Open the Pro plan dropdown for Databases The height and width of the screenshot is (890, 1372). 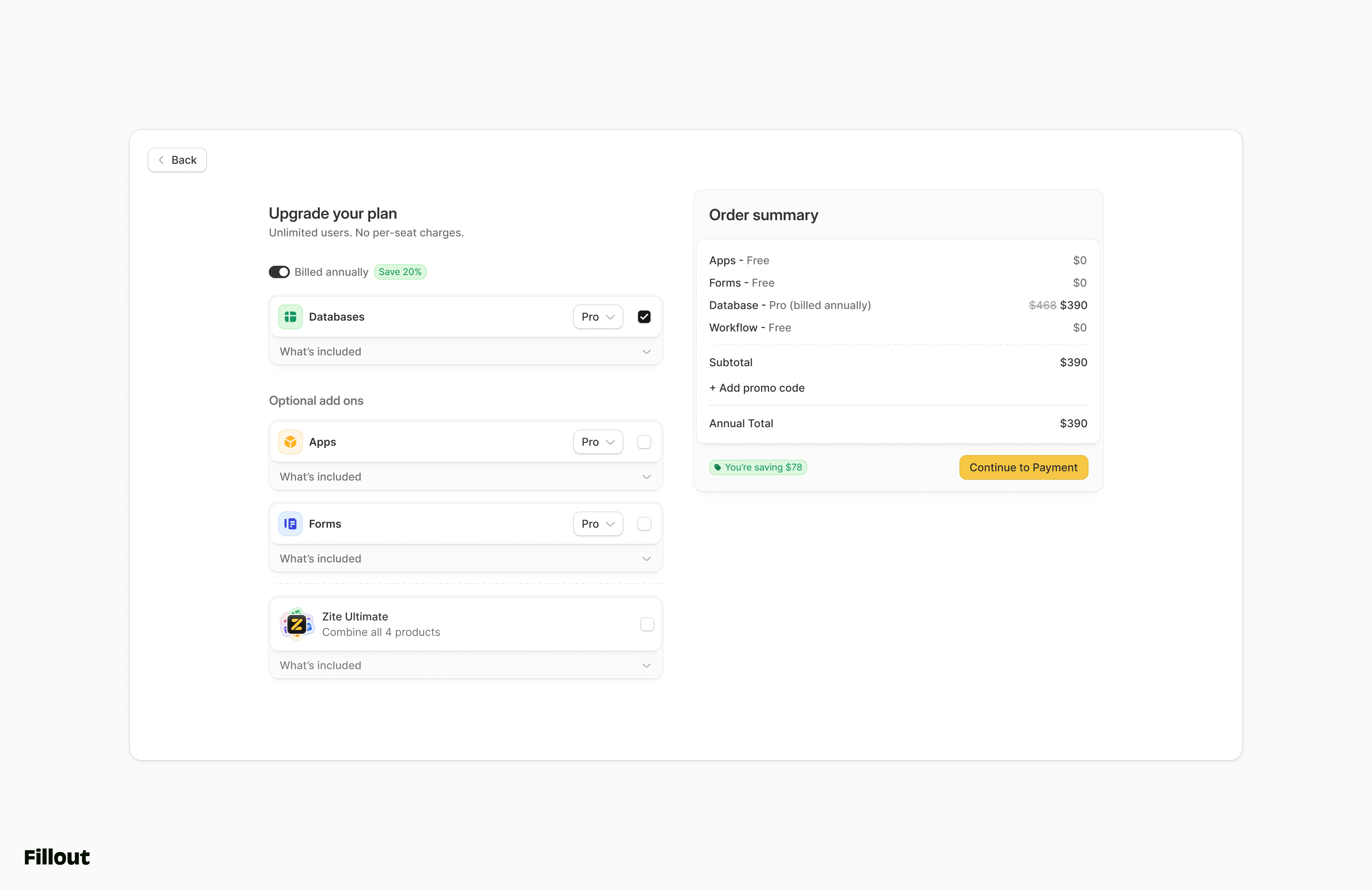[597, 316]
